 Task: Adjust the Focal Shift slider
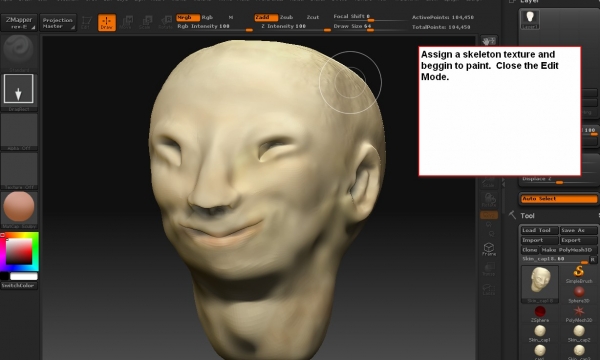(370, 17)
